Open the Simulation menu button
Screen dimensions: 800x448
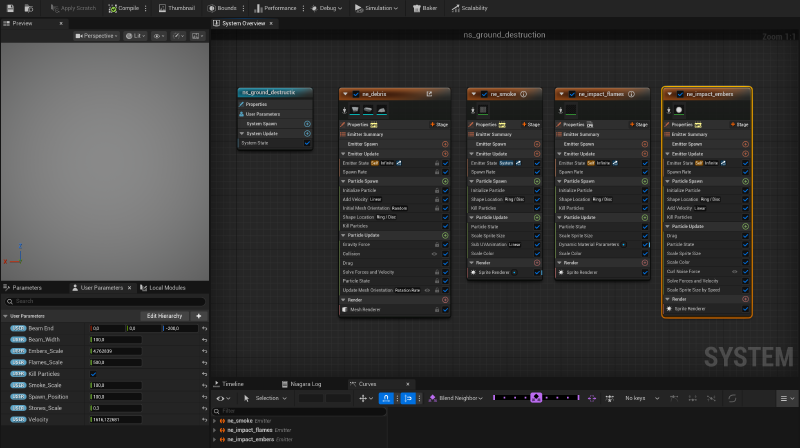click(x=375, y=7)
